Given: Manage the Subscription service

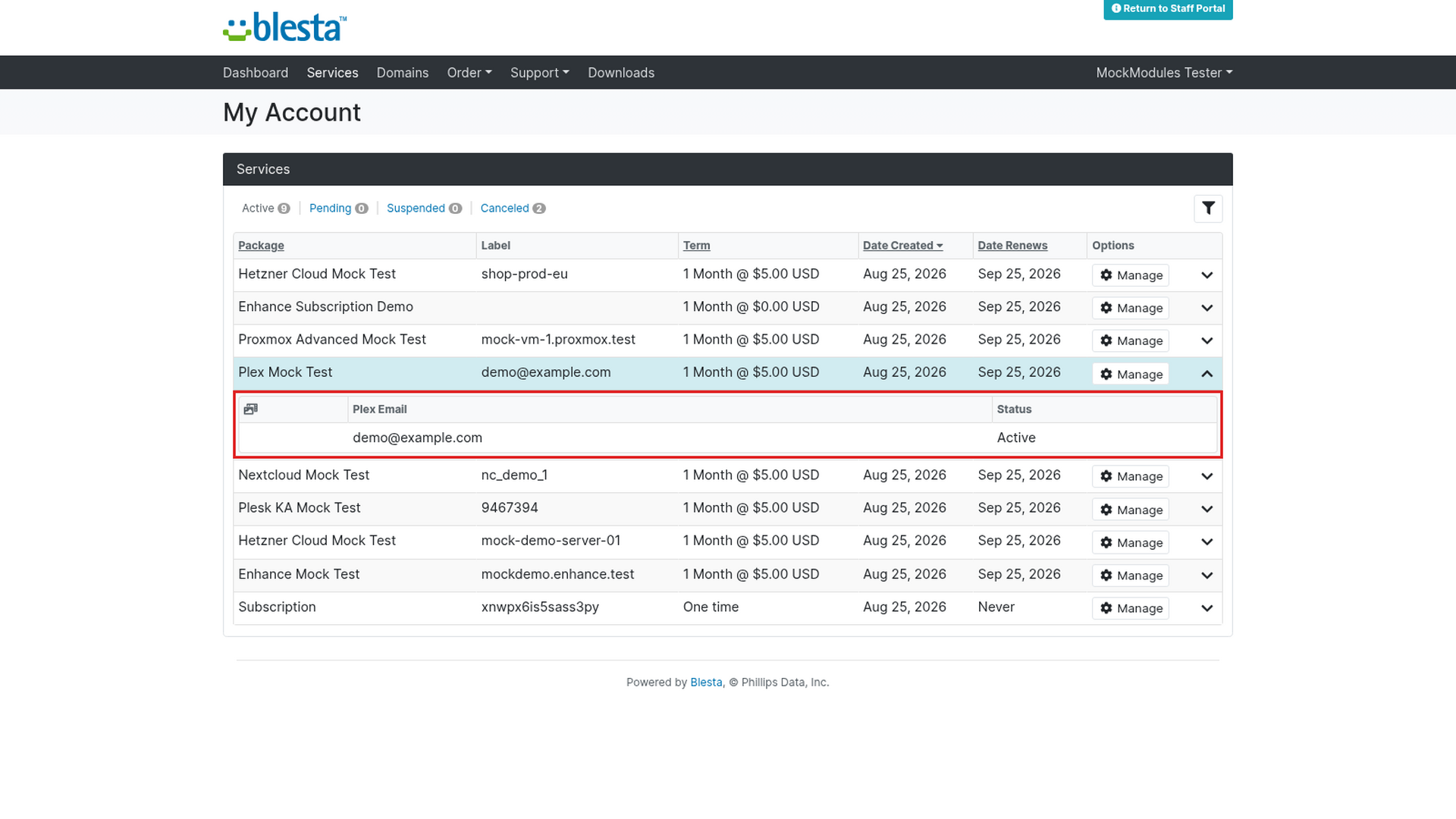Looking at the screenshot, I should [1130, 608].
